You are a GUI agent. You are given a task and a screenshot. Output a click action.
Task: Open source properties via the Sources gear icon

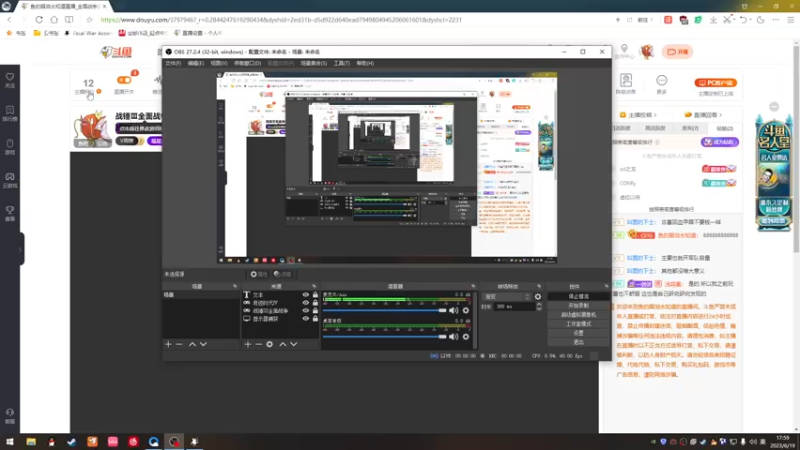coord(270,344)
